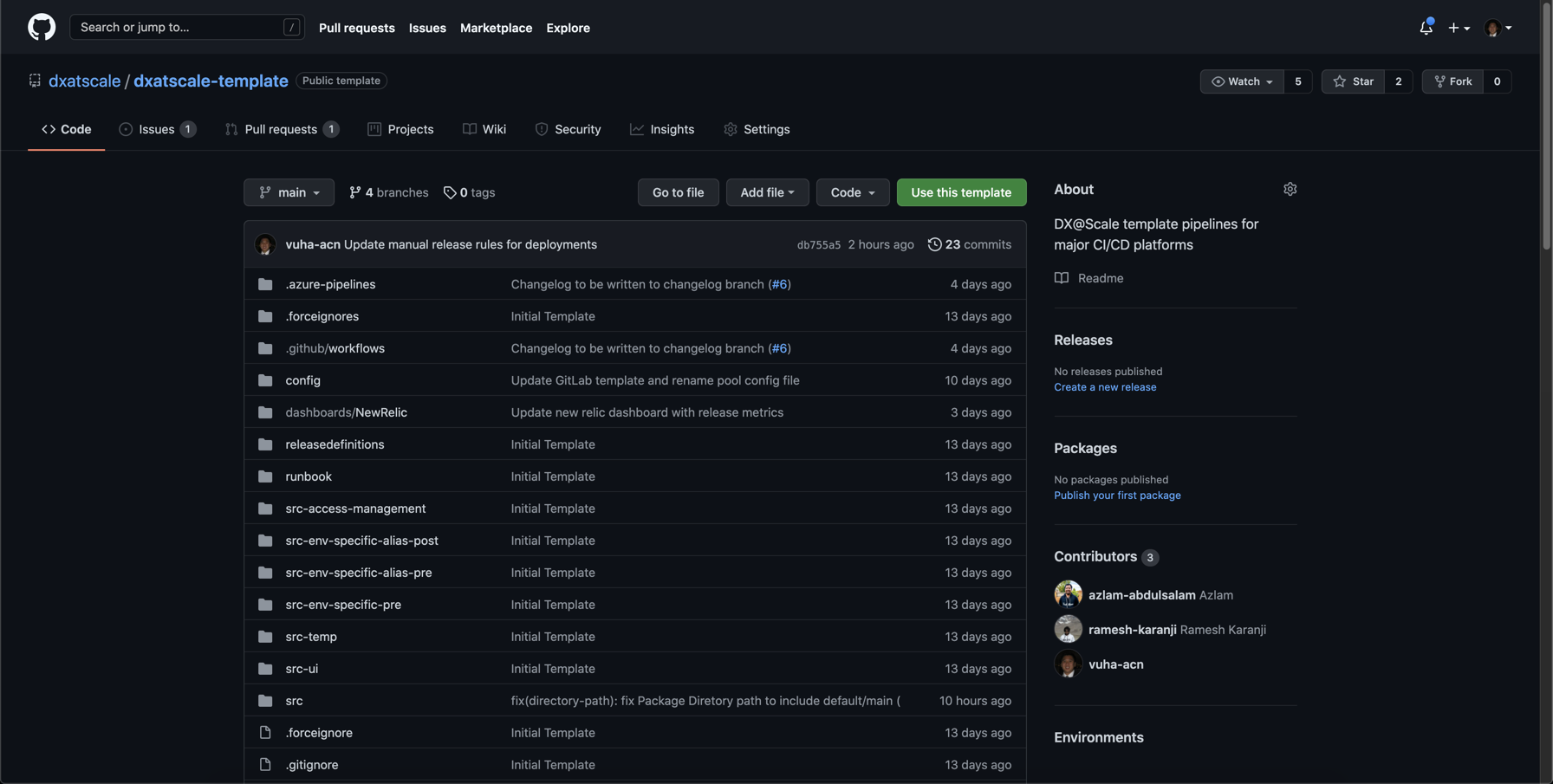Open the watchers count 5

[x=1297, y=81]
